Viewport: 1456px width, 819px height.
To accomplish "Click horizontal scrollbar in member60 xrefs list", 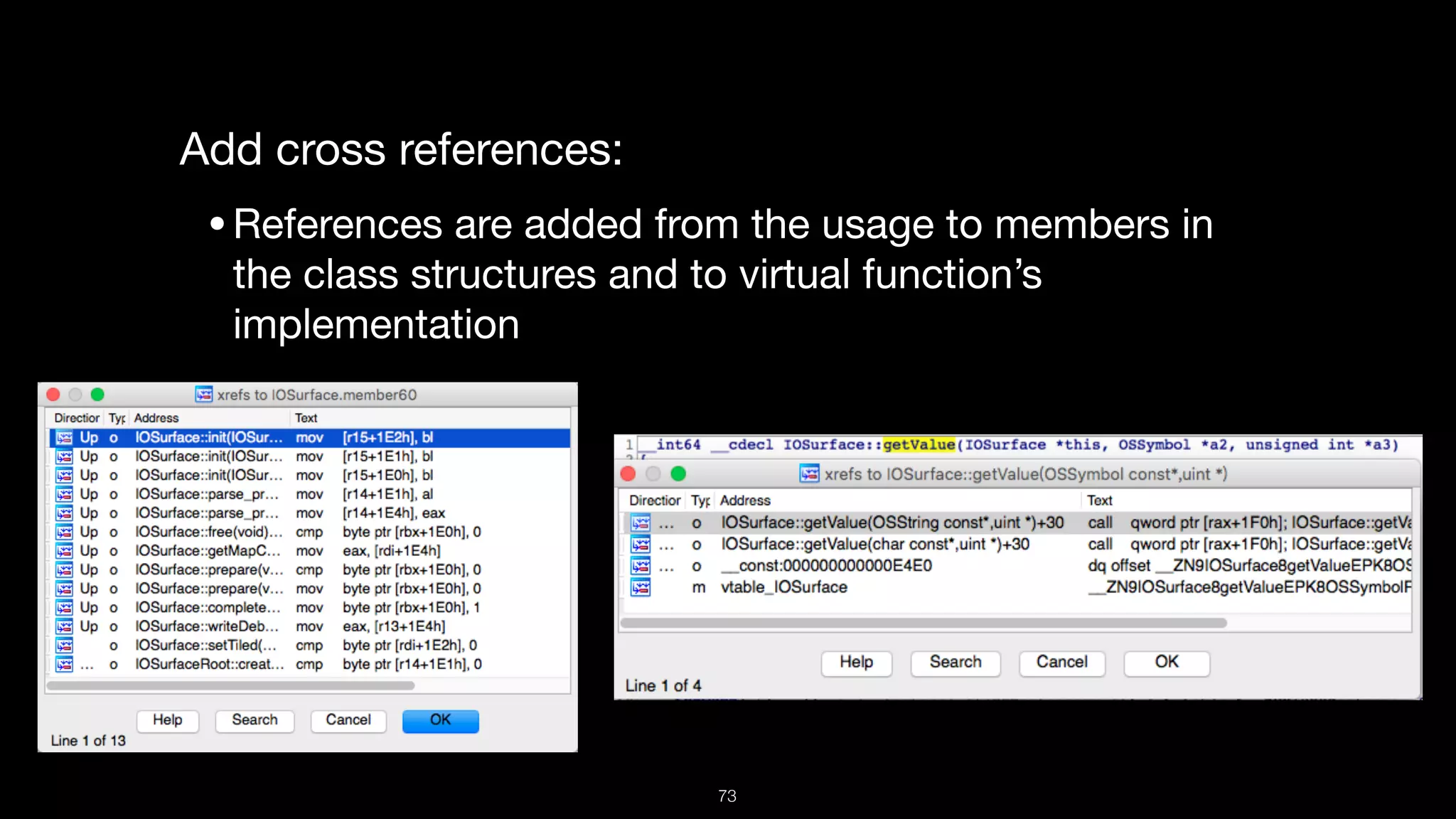I will [230, 686].
